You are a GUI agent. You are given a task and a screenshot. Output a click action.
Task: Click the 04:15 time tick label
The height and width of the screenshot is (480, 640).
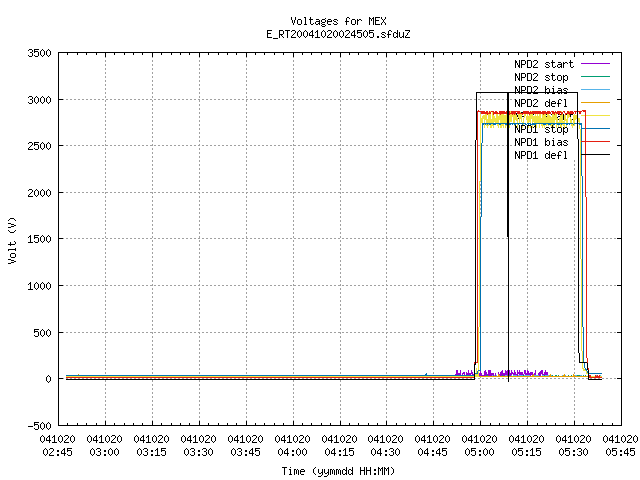click(339, 452)
